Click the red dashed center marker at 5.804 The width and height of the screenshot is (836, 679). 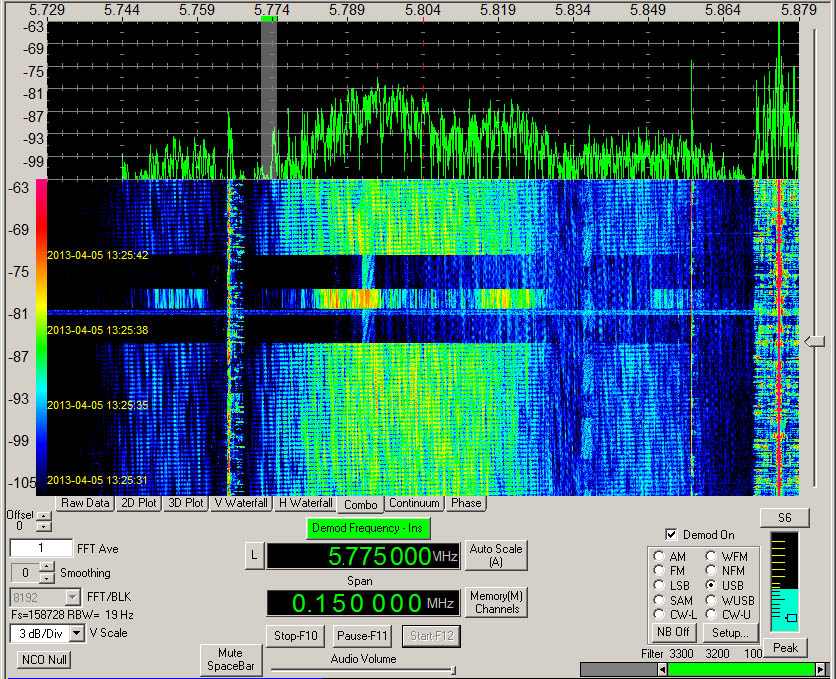click(424, 100)
